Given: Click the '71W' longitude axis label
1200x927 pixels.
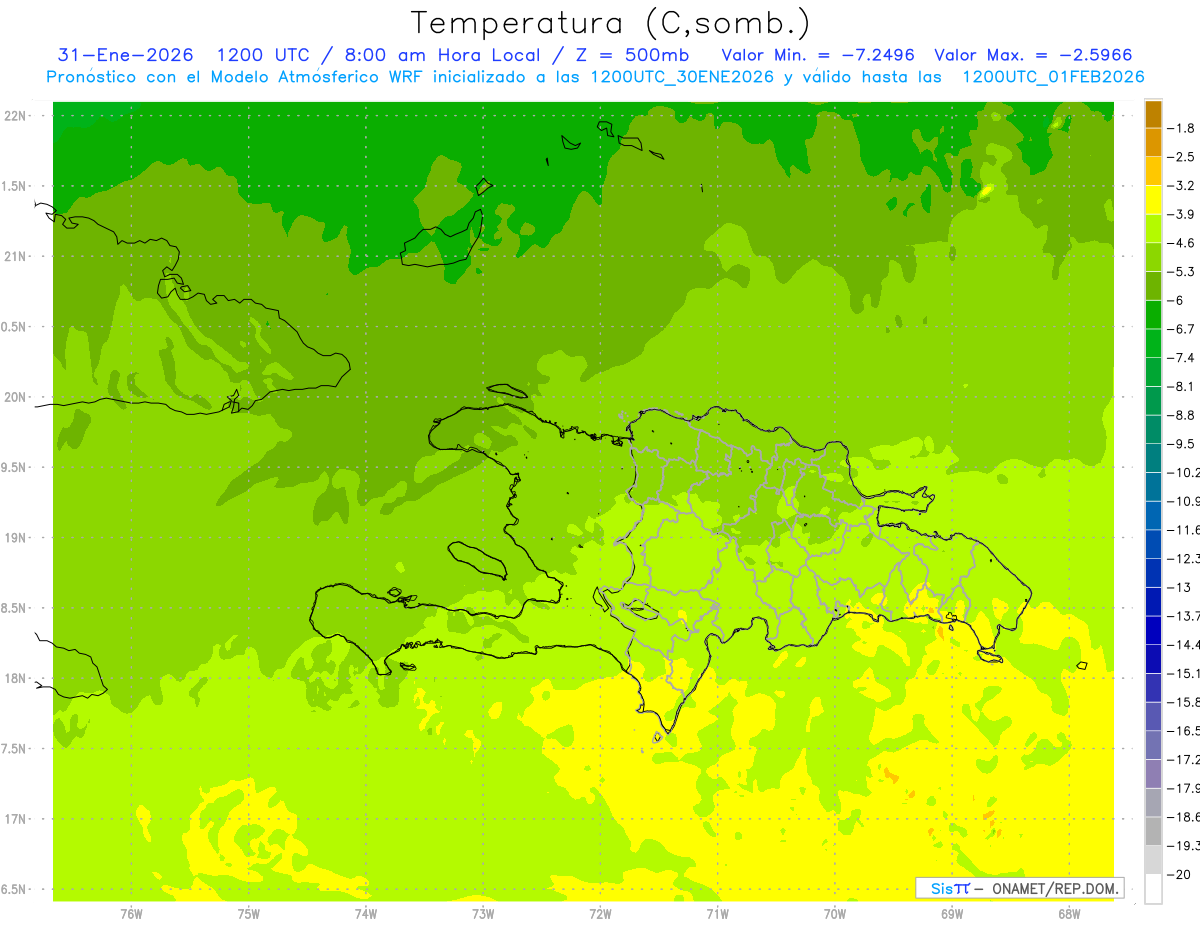Looking at the screenshot, I should coord(717,913).
